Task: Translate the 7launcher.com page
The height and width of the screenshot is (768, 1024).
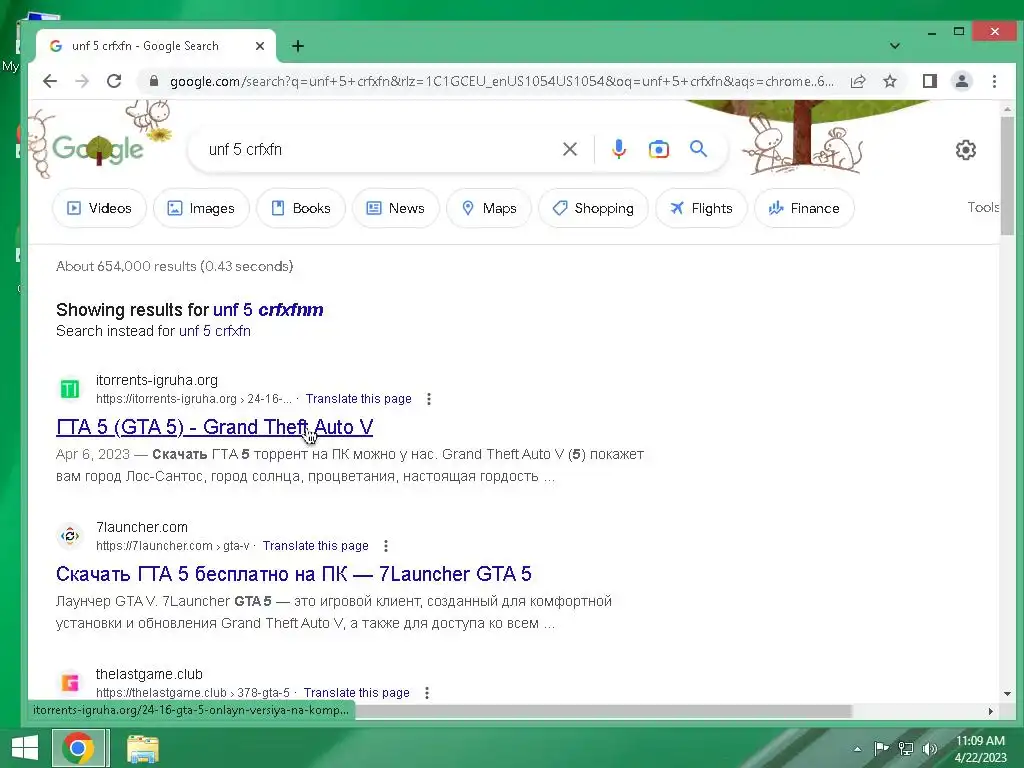Action: pos(315,546)
